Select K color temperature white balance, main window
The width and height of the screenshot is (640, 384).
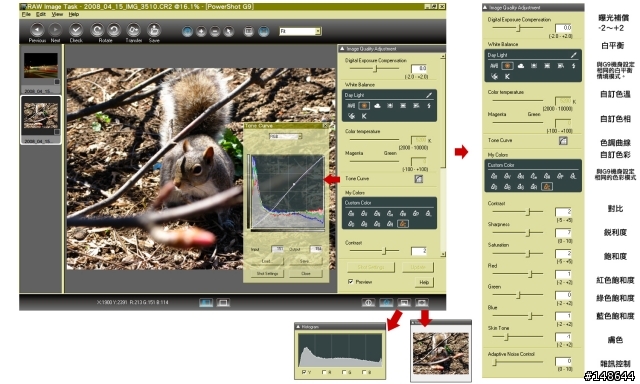tap(364, 116)
